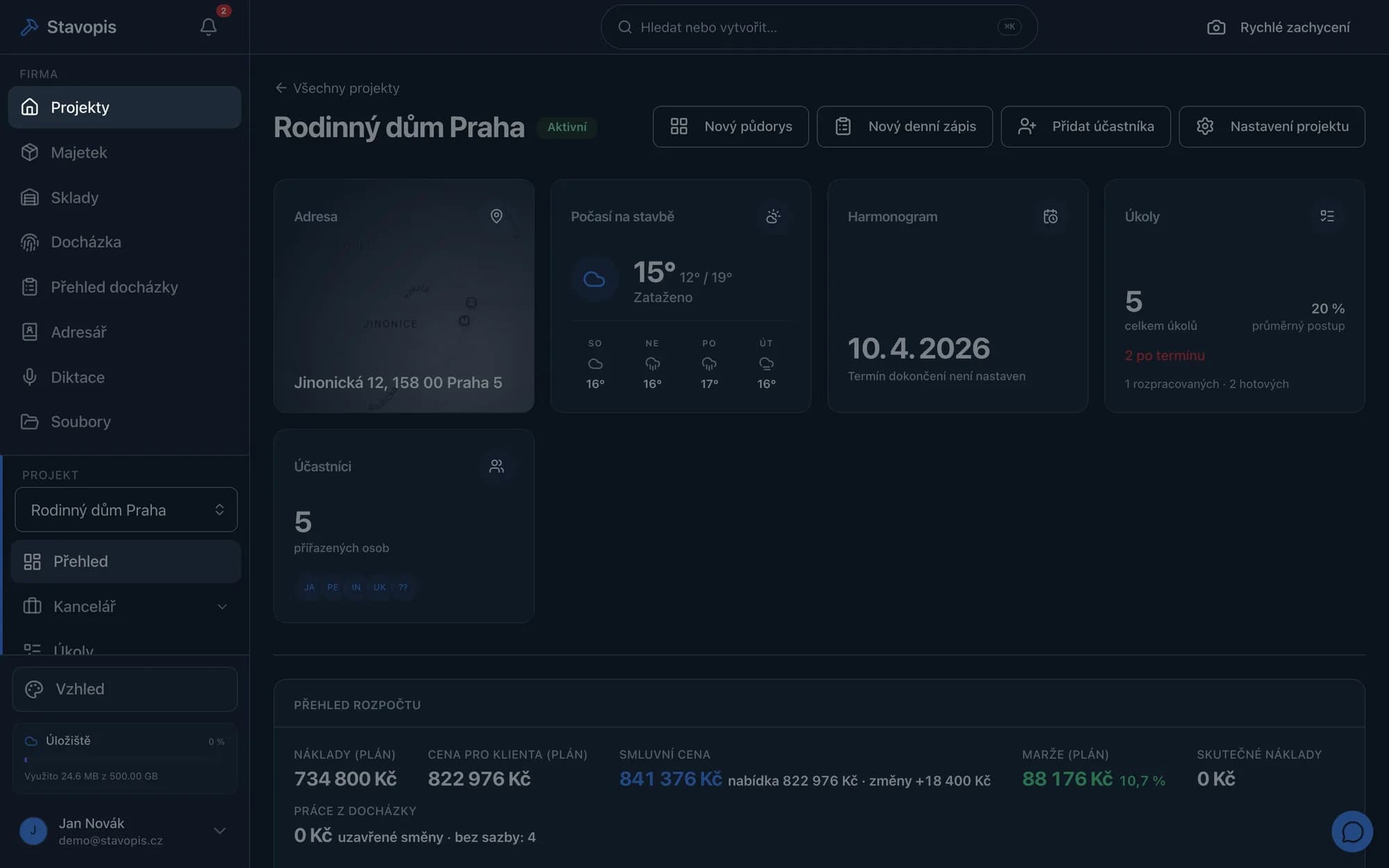Go back to Všechny projekty
The image size is (1389, 868).
pos(338,88)
